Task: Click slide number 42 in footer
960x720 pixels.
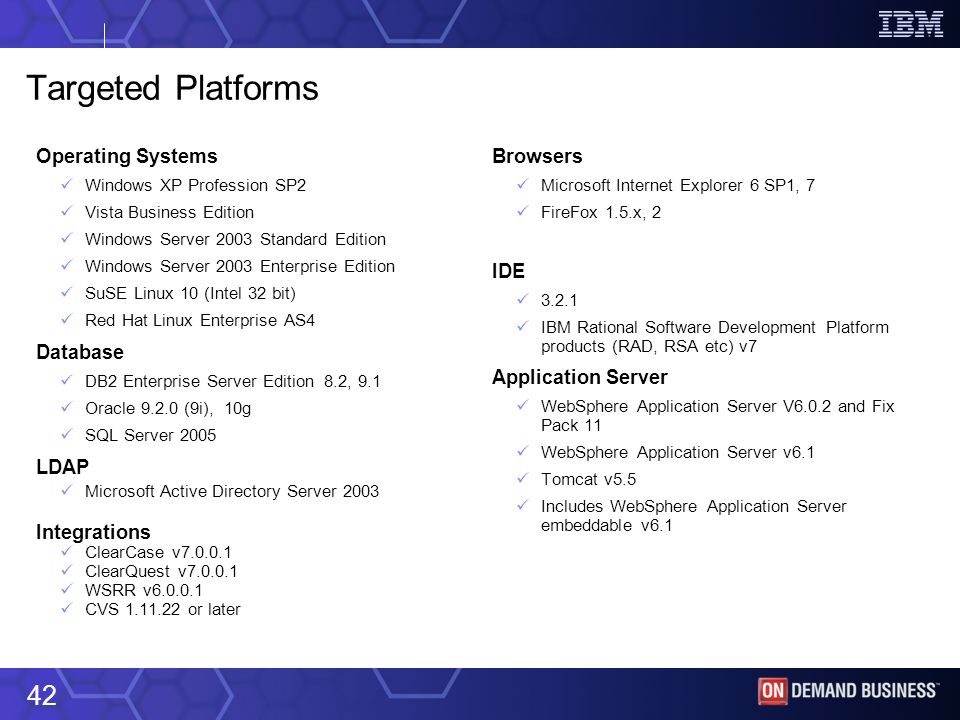Action: [42, 696]
